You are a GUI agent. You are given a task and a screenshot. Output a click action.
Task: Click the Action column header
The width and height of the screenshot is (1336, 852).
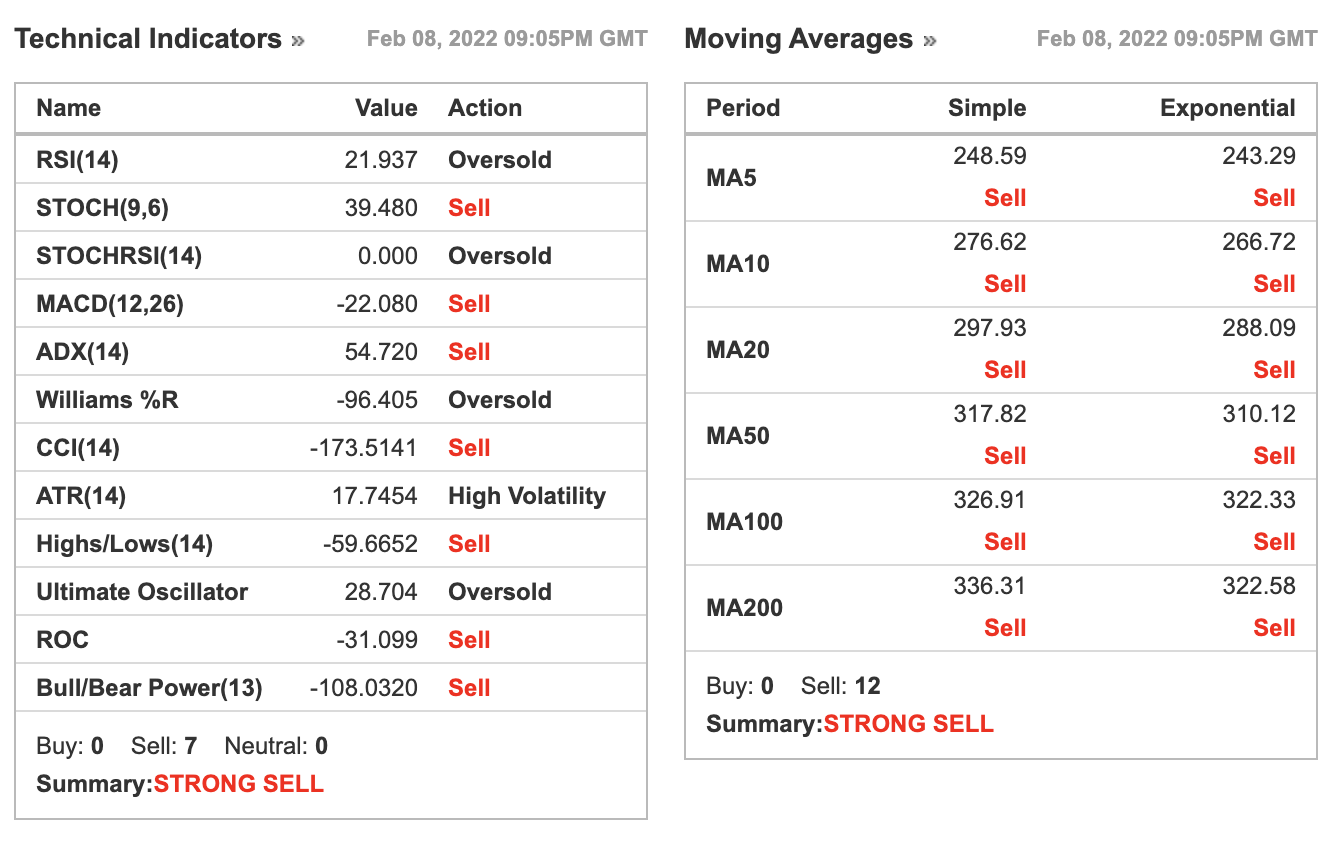(x=485, y=108)
